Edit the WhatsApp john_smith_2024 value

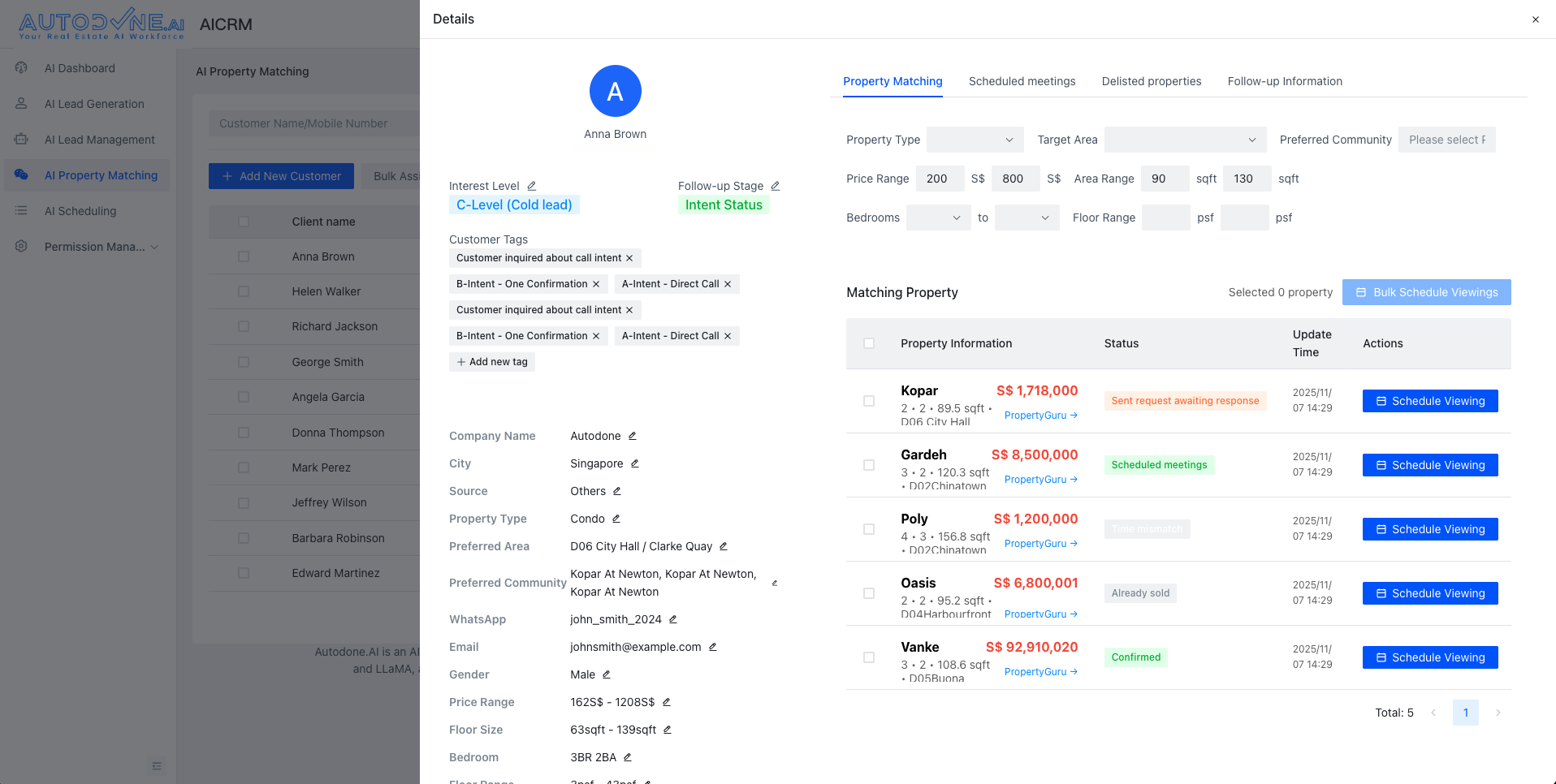pyautogui.click(x=672, y=619)
